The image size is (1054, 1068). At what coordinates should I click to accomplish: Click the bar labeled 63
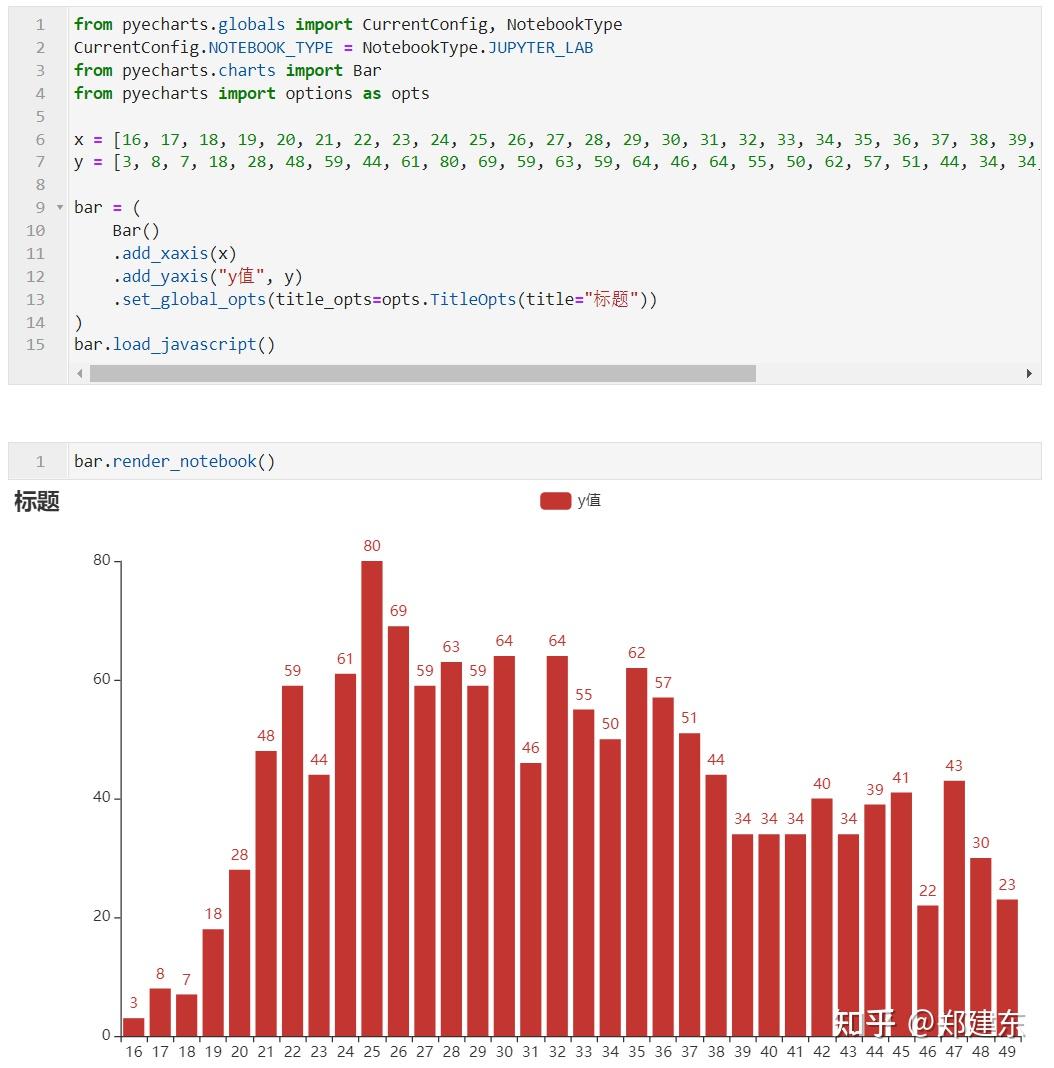point(451,849)
